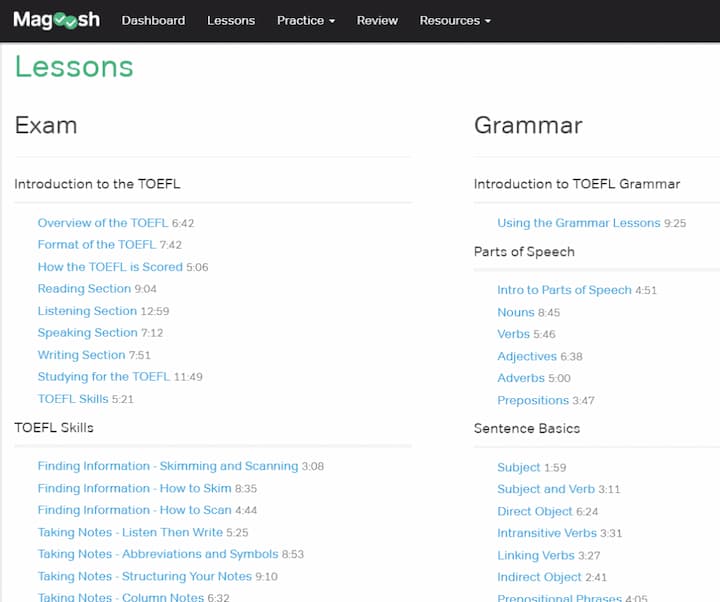
Task: Open Listen Then Write lesson
Action: [130, 532]
